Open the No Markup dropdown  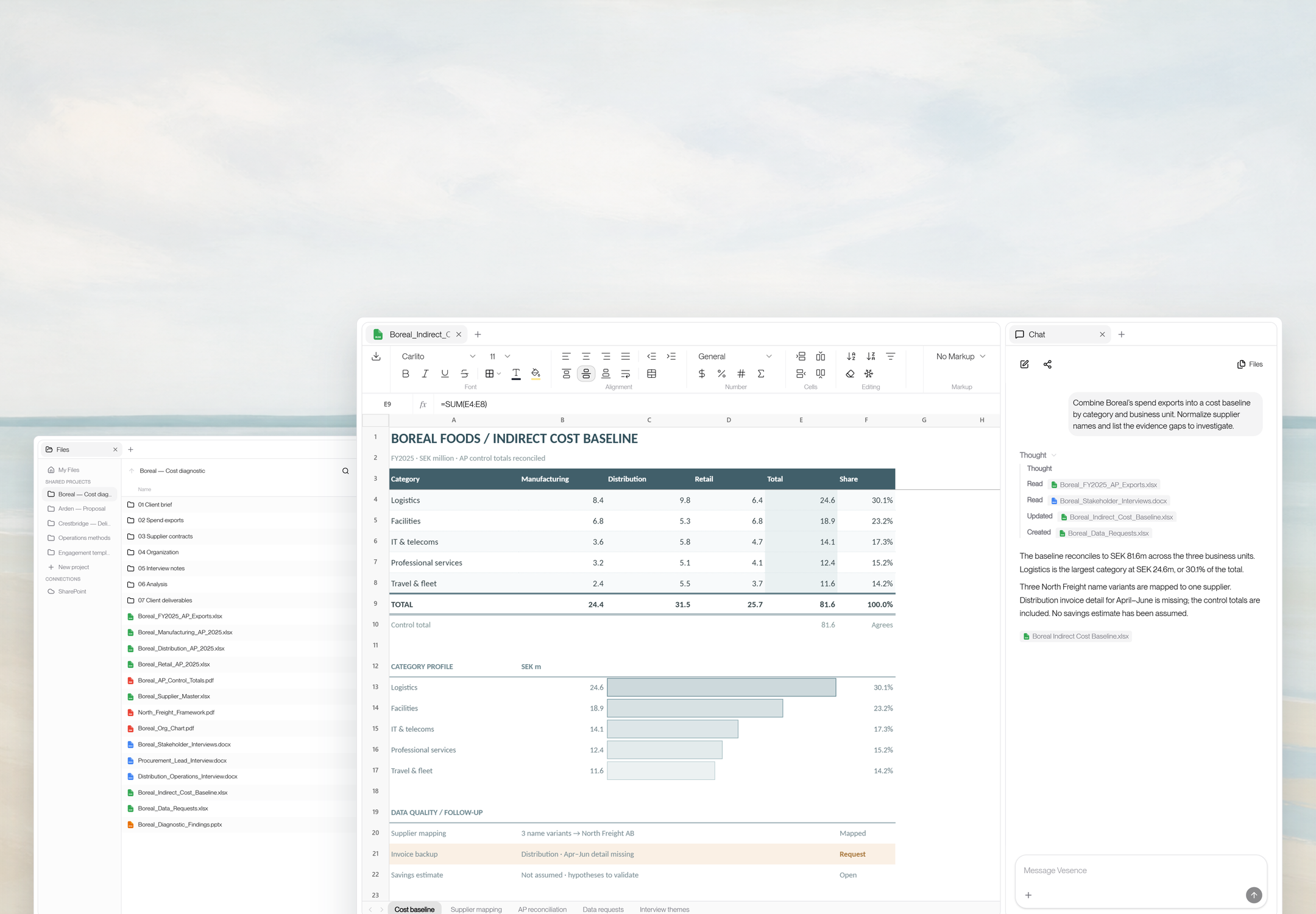(961, 356)
